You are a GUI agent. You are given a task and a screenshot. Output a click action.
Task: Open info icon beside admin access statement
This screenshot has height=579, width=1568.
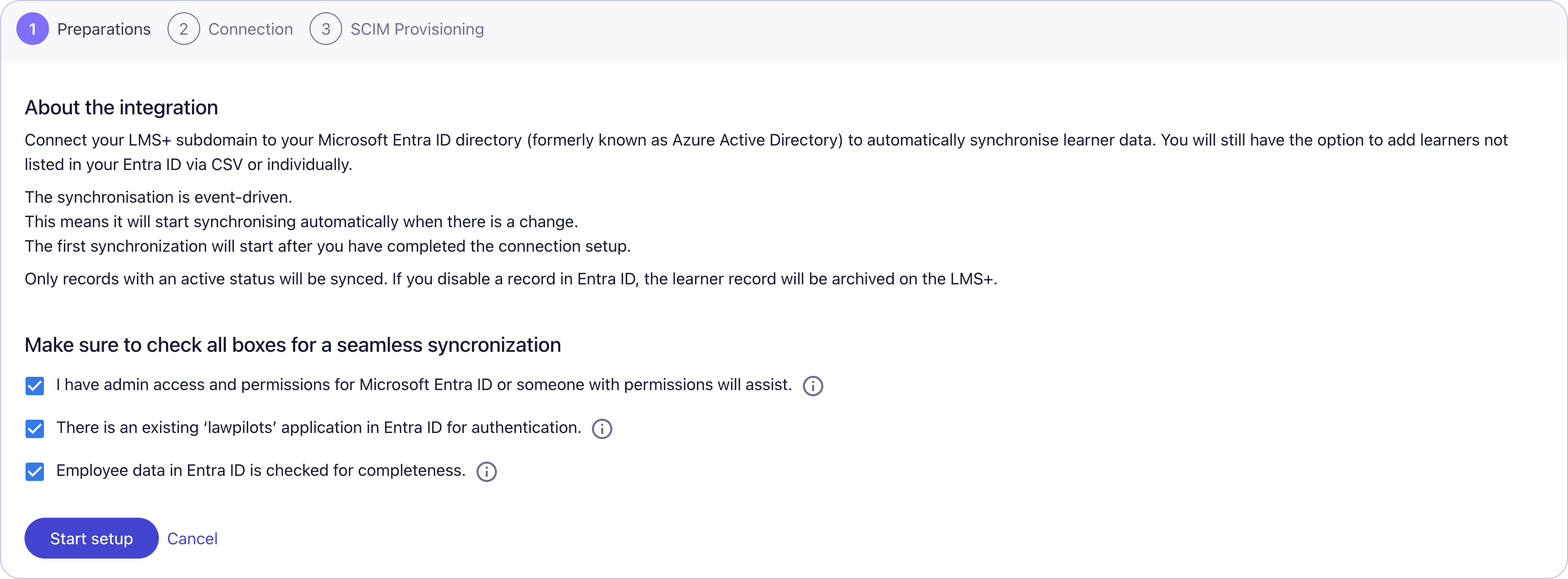click(x=813, y=385)
